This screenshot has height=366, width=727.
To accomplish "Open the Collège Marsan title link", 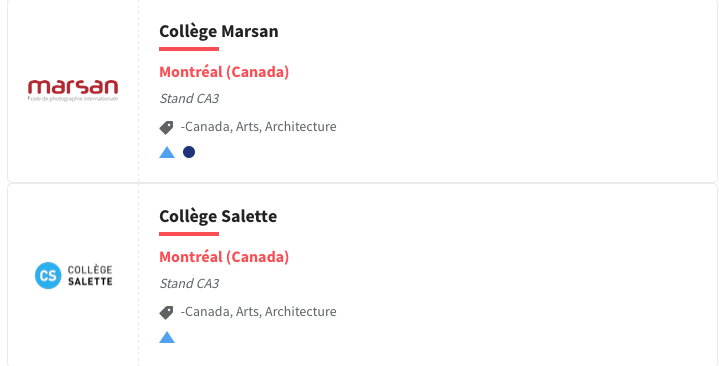I will (x=218, y=31).
